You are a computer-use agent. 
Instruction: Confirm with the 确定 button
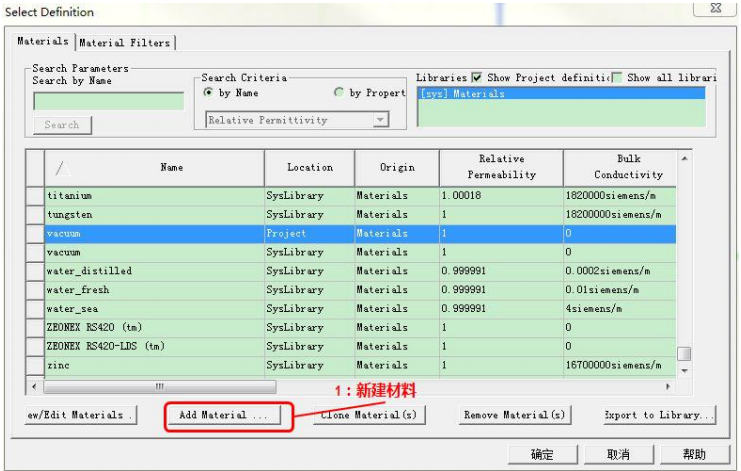543,454
